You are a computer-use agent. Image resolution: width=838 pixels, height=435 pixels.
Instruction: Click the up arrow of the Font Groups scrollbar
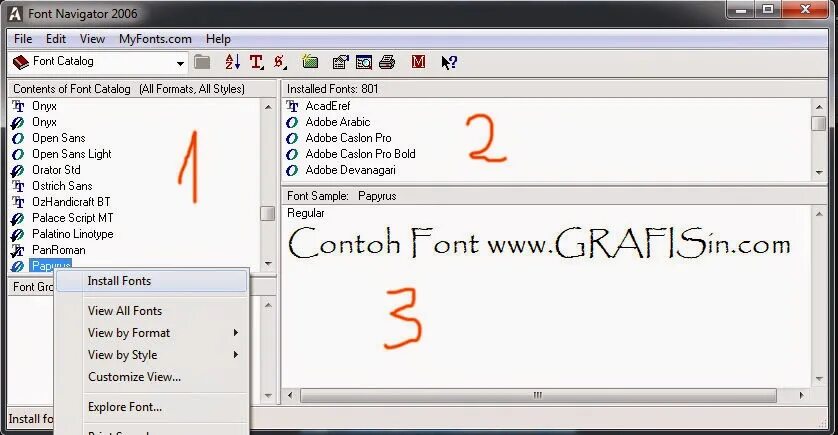tap(268, 305)
